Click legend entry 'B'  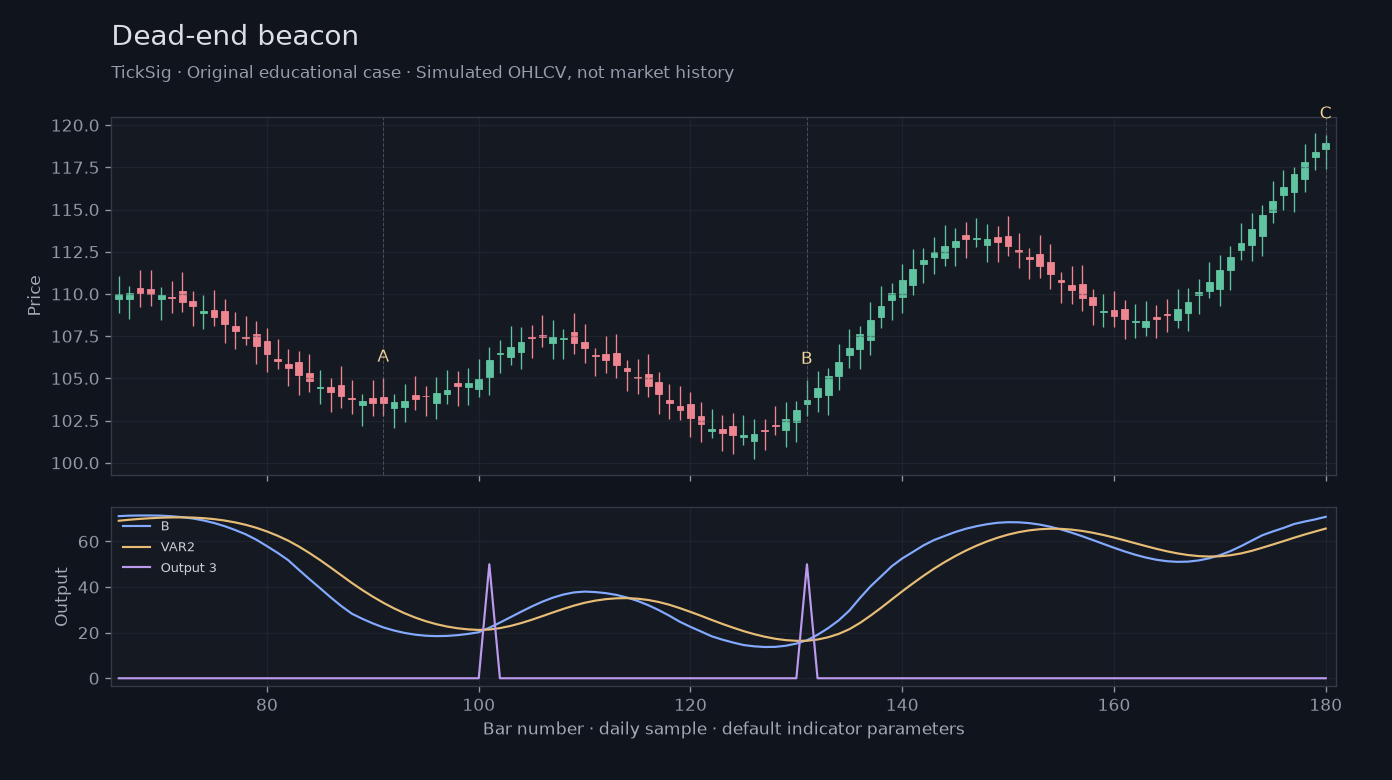tap(165, 526)
